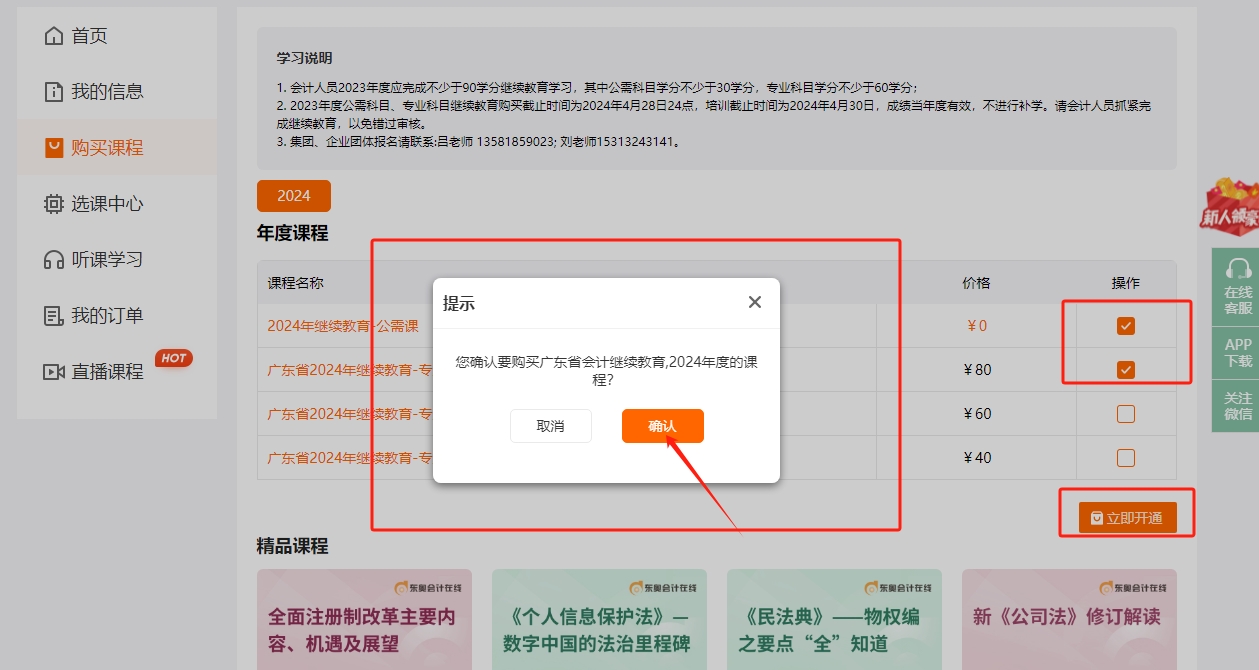The image size is (1259, 670).
Task: Select the 购买课程 shopping-bag icon
Action: [x=55, y=143]
